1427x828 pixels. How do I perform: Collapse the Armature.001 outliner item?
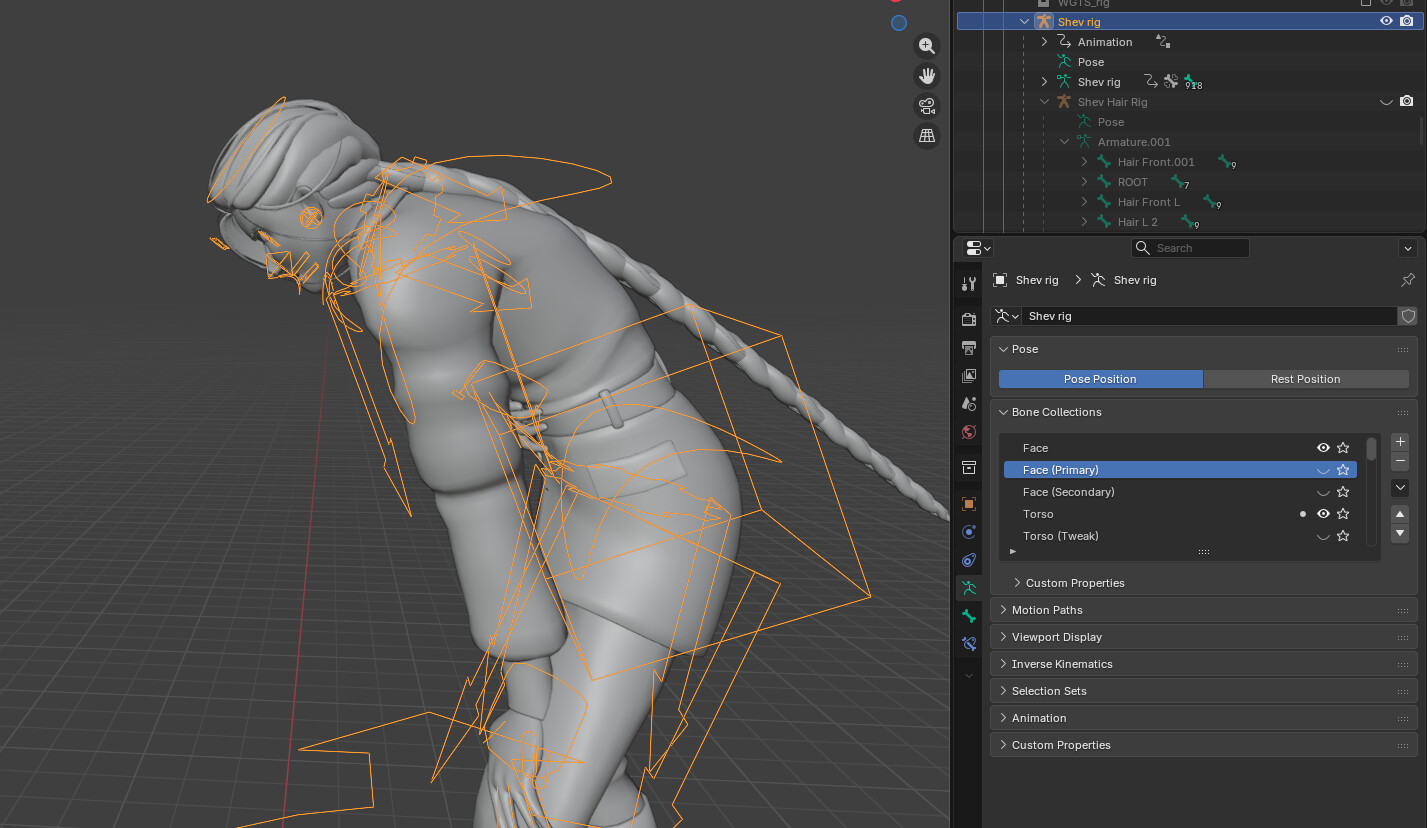tap(1064, 142)
